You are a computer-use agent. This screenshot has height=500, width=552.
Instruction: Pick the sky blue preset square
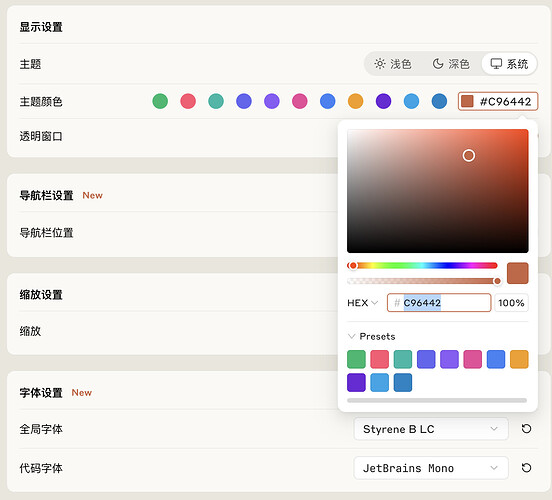pyautogui.click(x=380, y=382)
